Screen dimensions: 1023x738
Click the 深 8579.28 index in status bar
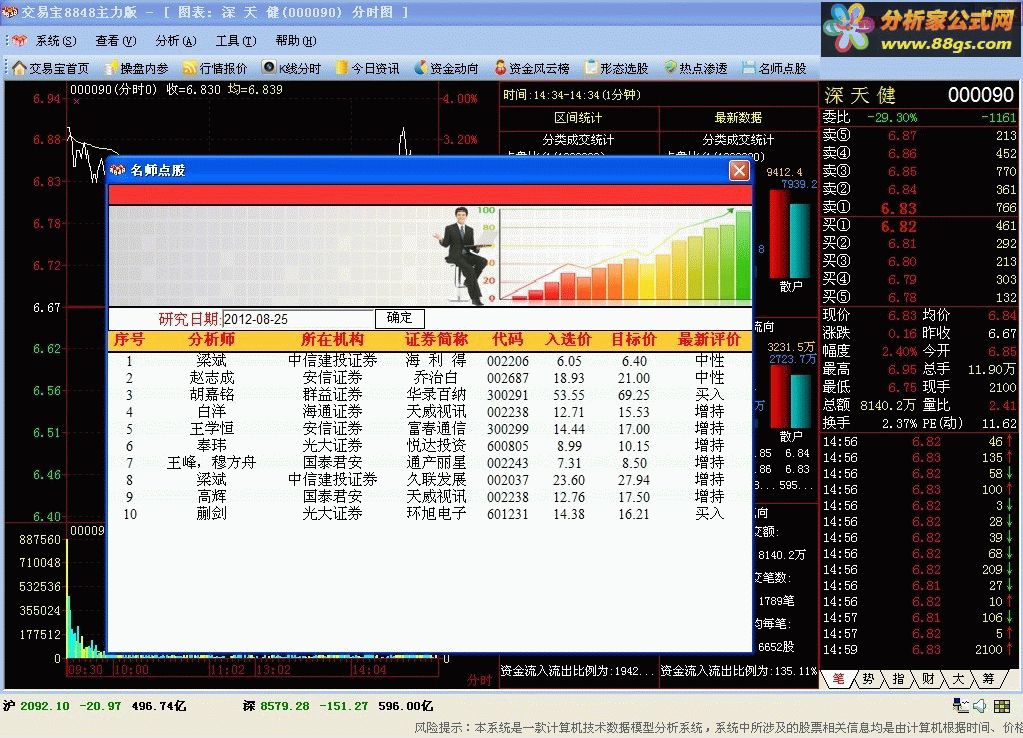[338, 706]
